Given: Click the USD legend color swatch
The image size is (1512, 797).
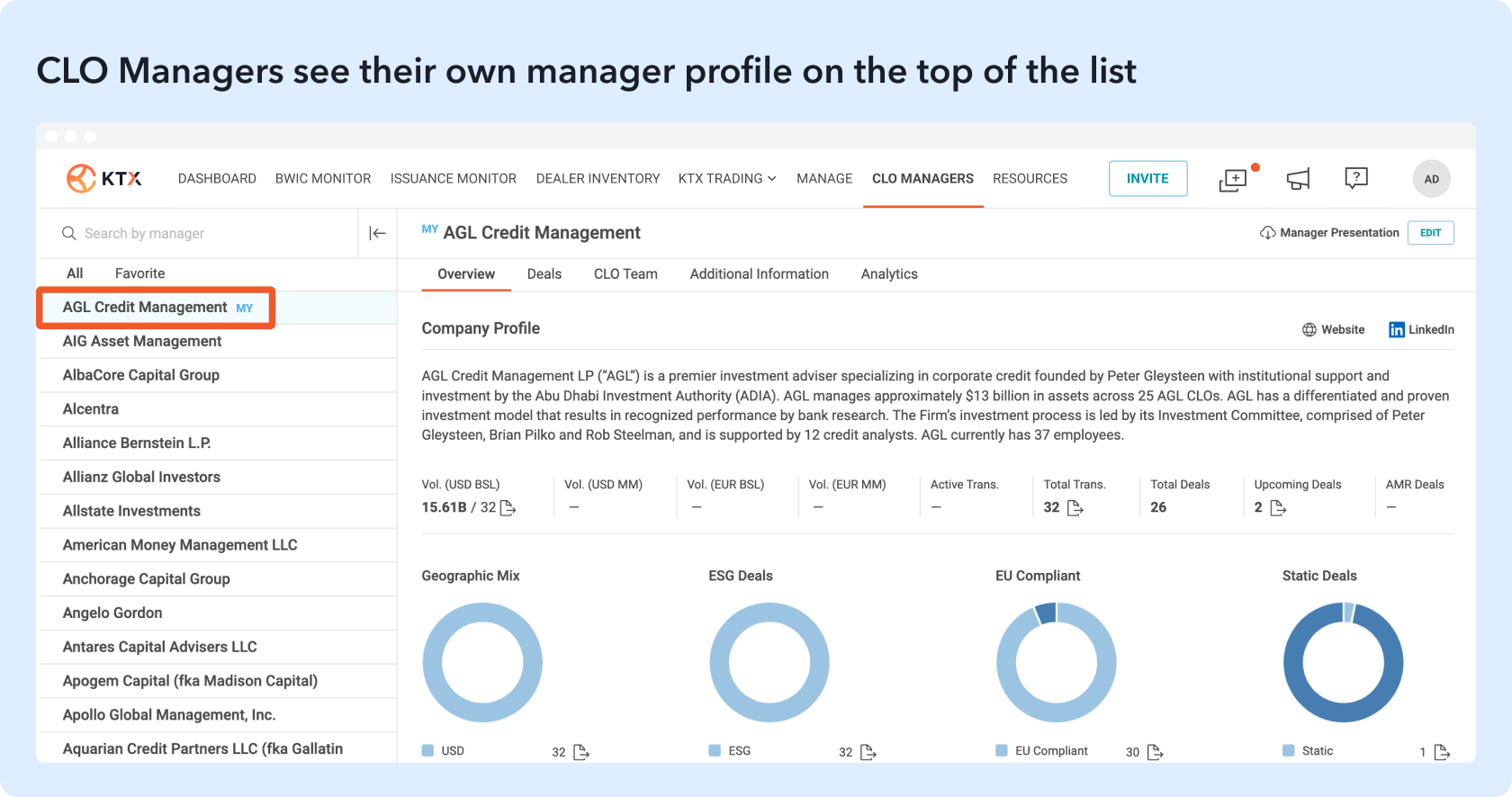Looking at the screenshot, I should coord(428,750).
